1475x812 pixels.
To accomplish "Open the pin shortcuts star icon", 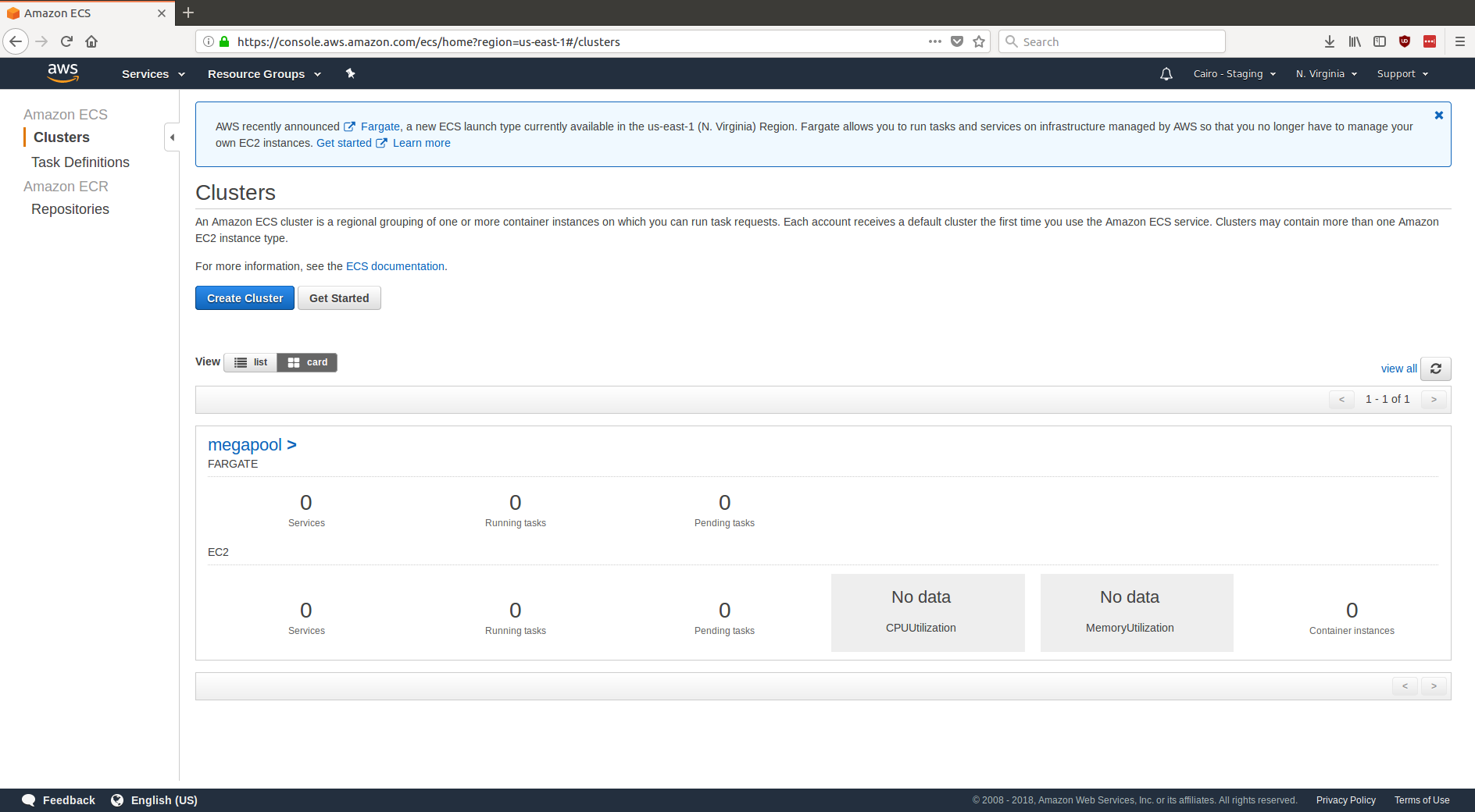I will point(350,73).
